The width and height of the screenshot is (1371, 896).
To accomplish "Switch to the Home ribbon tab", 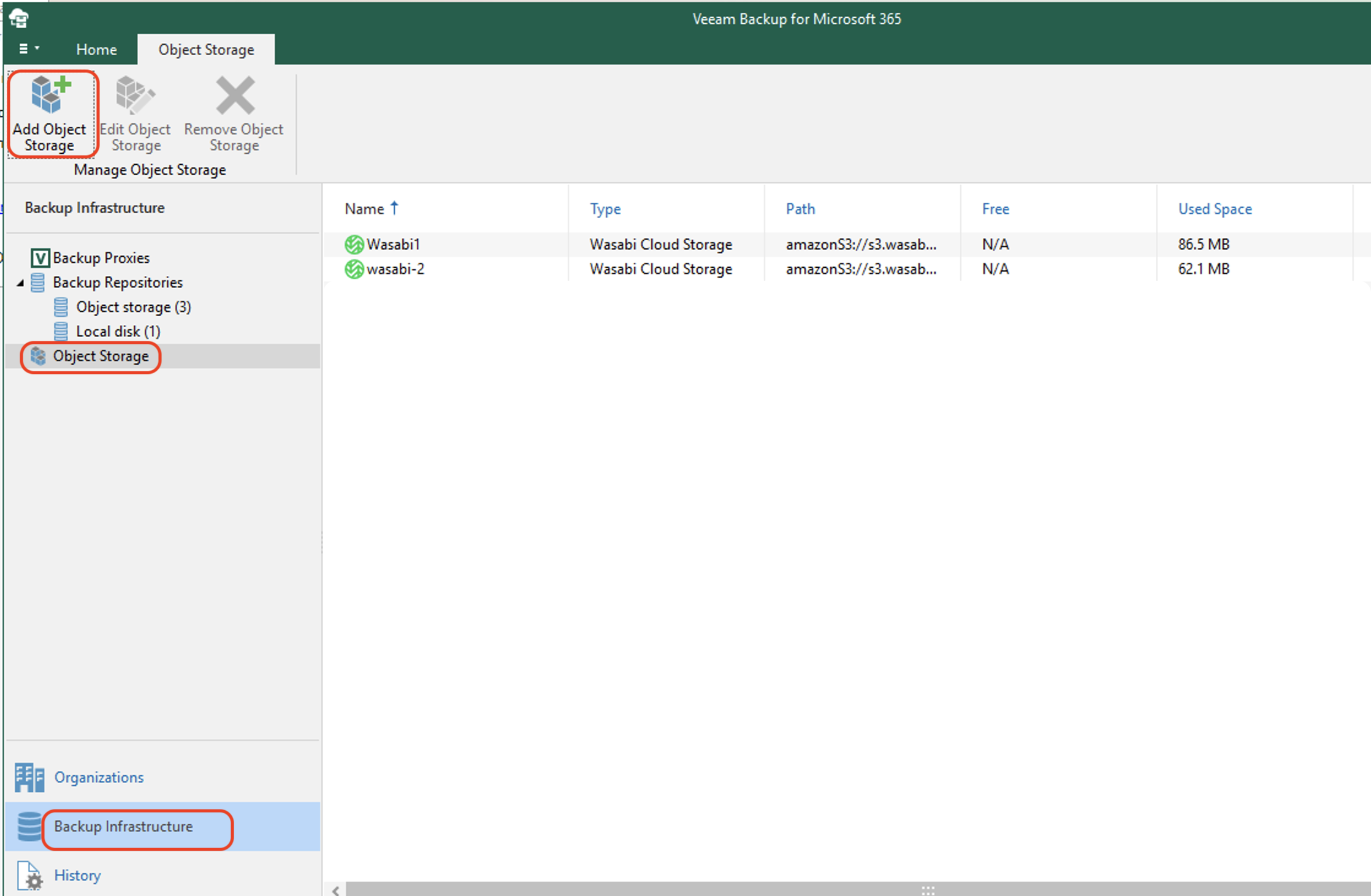I will [x=96, y=50].
